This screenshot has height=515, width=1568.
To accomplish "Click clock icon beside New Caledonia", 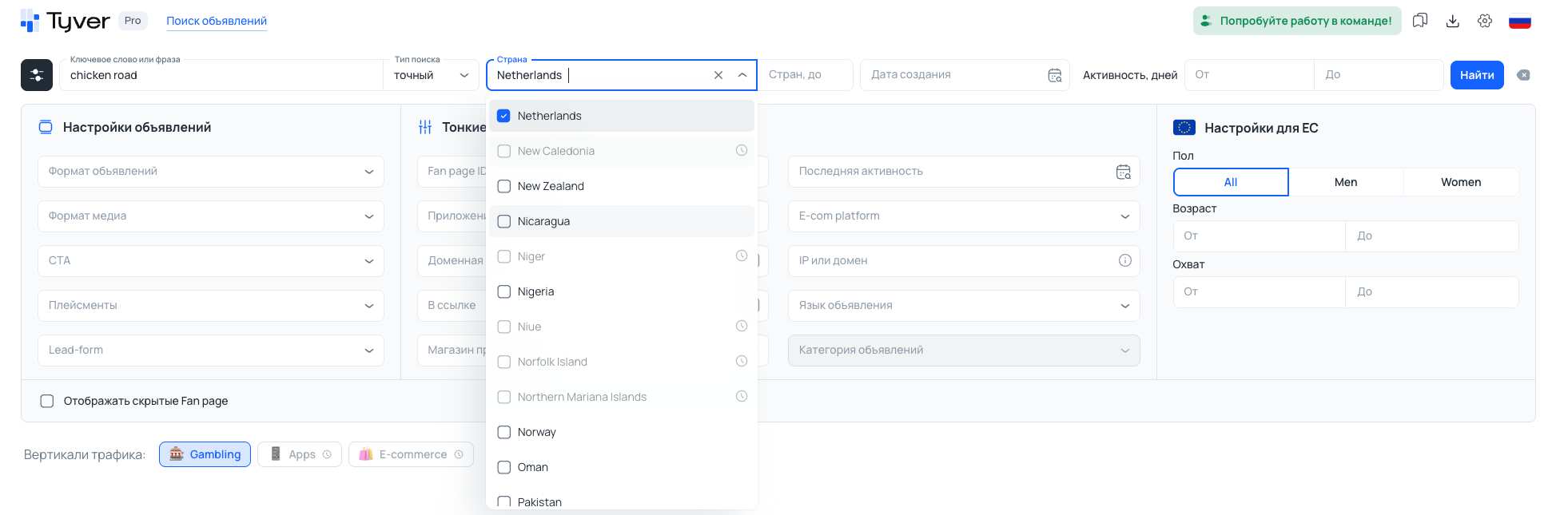I will pos(742,150).
